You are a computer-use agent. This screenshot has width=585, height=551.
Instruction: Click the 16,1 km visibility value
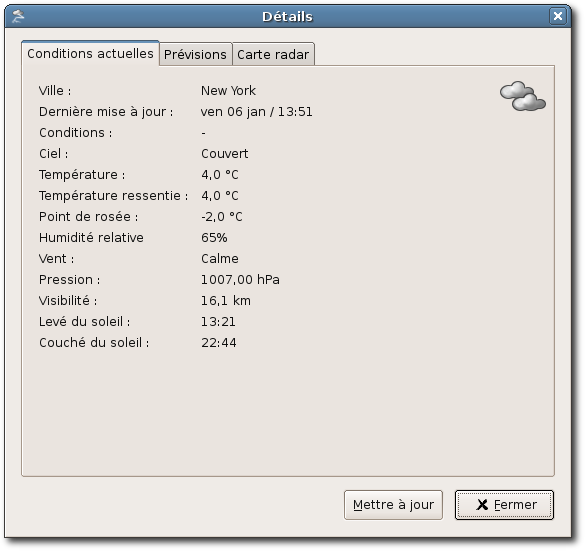point(226,301)
